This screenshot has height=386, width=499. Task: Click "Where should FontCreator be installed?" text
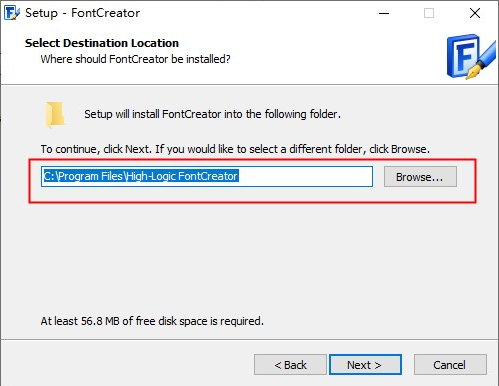pyautogui.click(x=135, y=59)
